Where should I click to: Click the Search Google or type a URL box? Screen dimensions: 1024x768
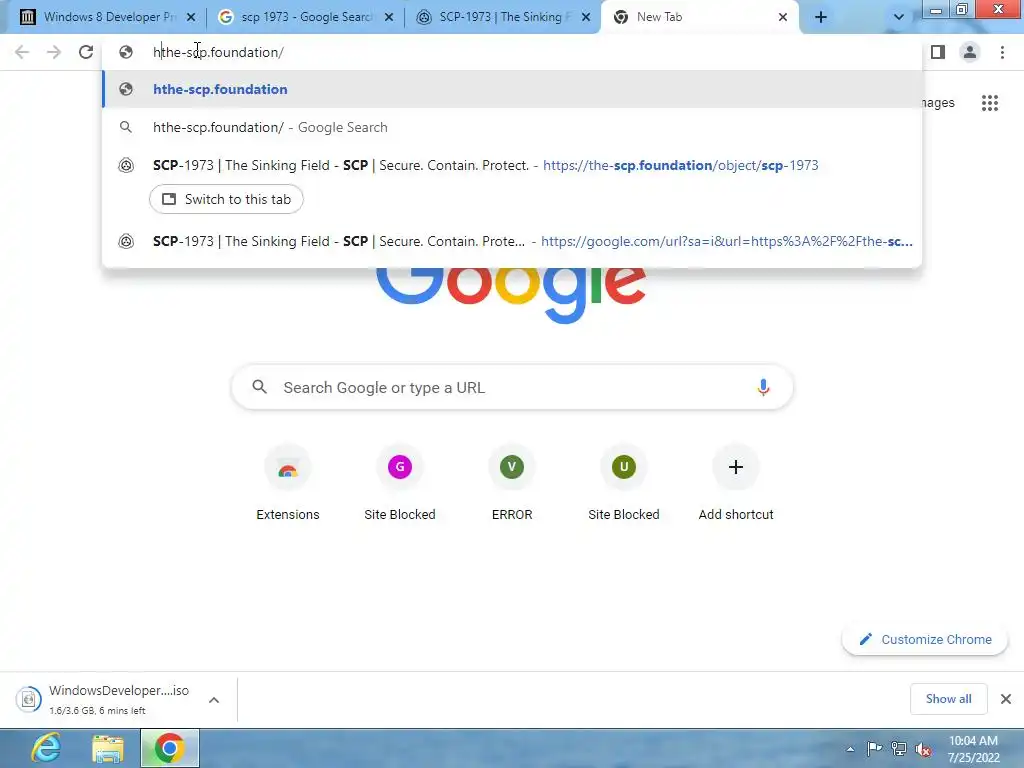(512, 387)
